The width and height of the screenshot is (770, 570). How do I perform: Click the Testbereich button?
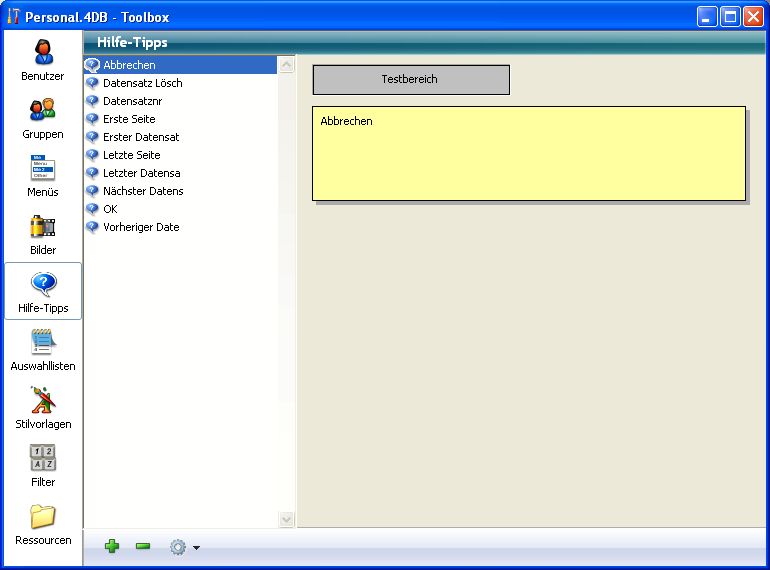point(410,80)
